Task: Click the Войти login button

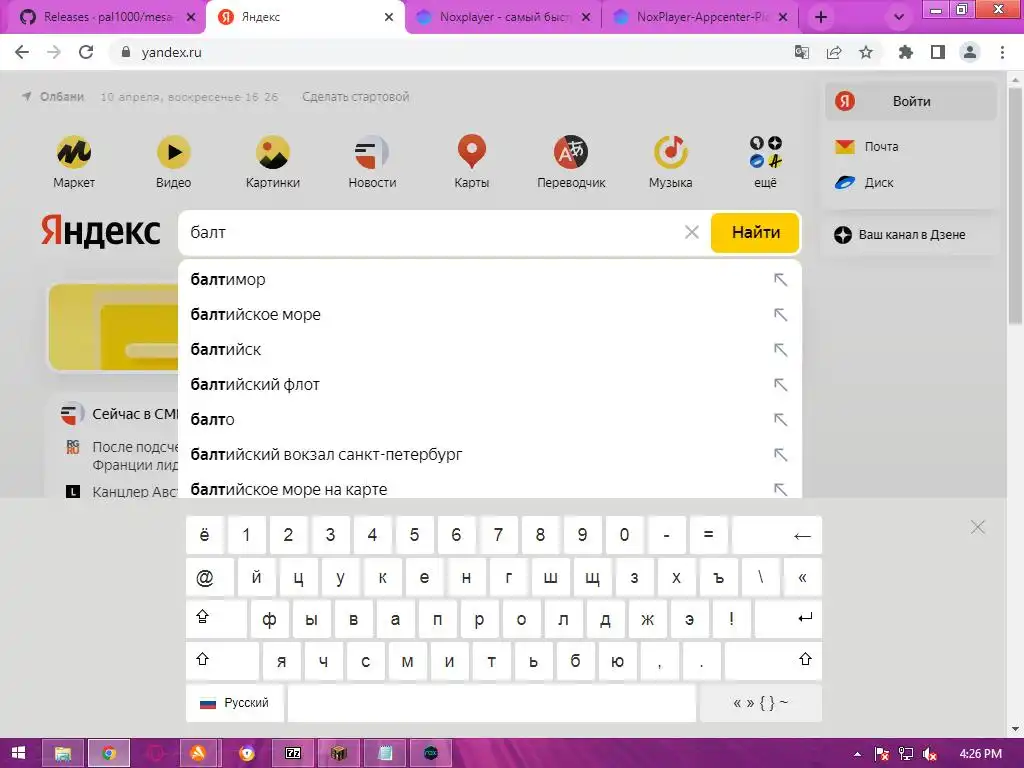Action: [x=910, y=101]
